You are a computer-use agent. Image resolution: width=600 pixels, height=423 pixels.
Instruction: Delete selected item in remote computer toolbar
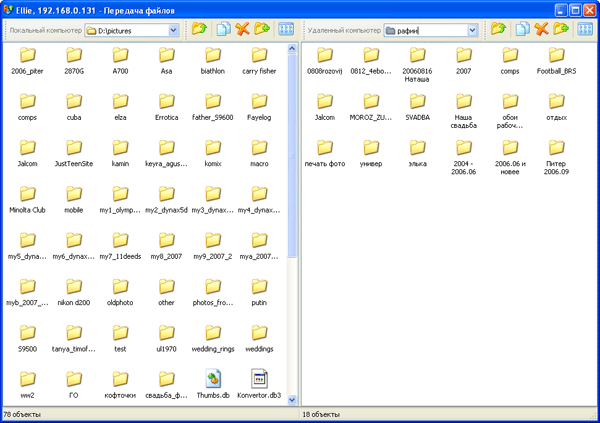pyautogui.click(x=541, y=29)
